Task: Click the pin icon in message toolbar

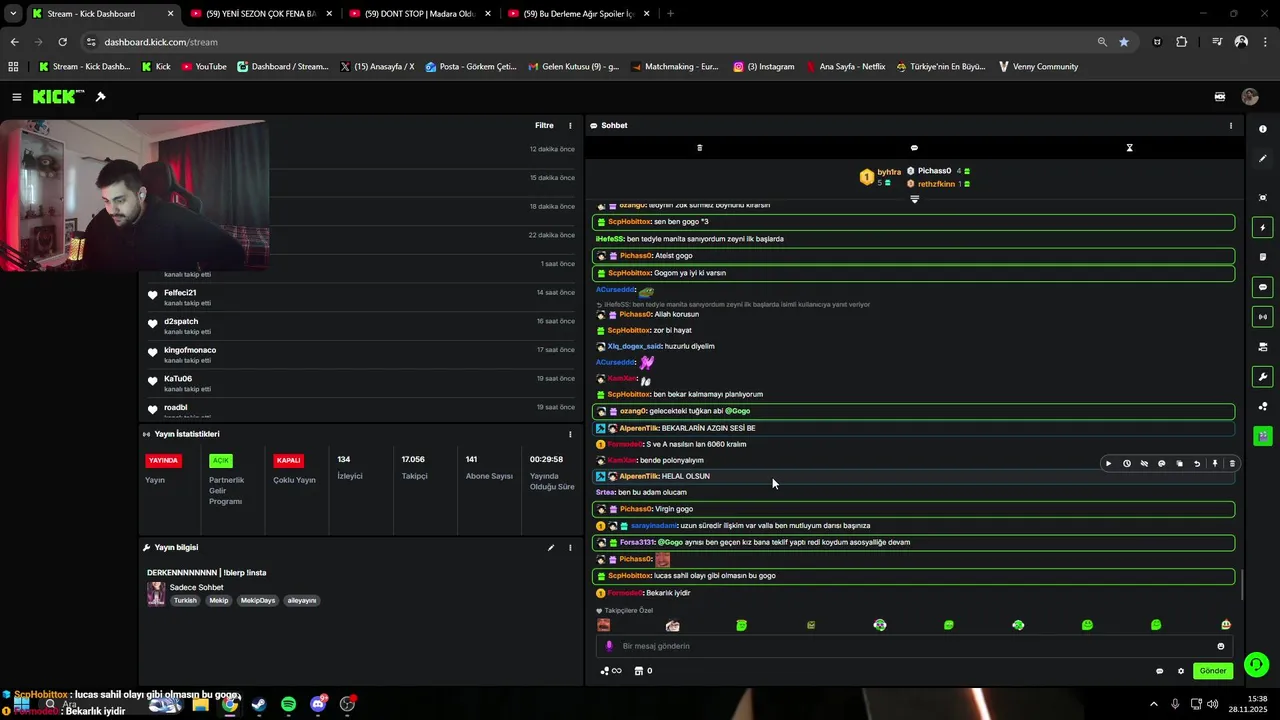Action: tap(1215, 464)
